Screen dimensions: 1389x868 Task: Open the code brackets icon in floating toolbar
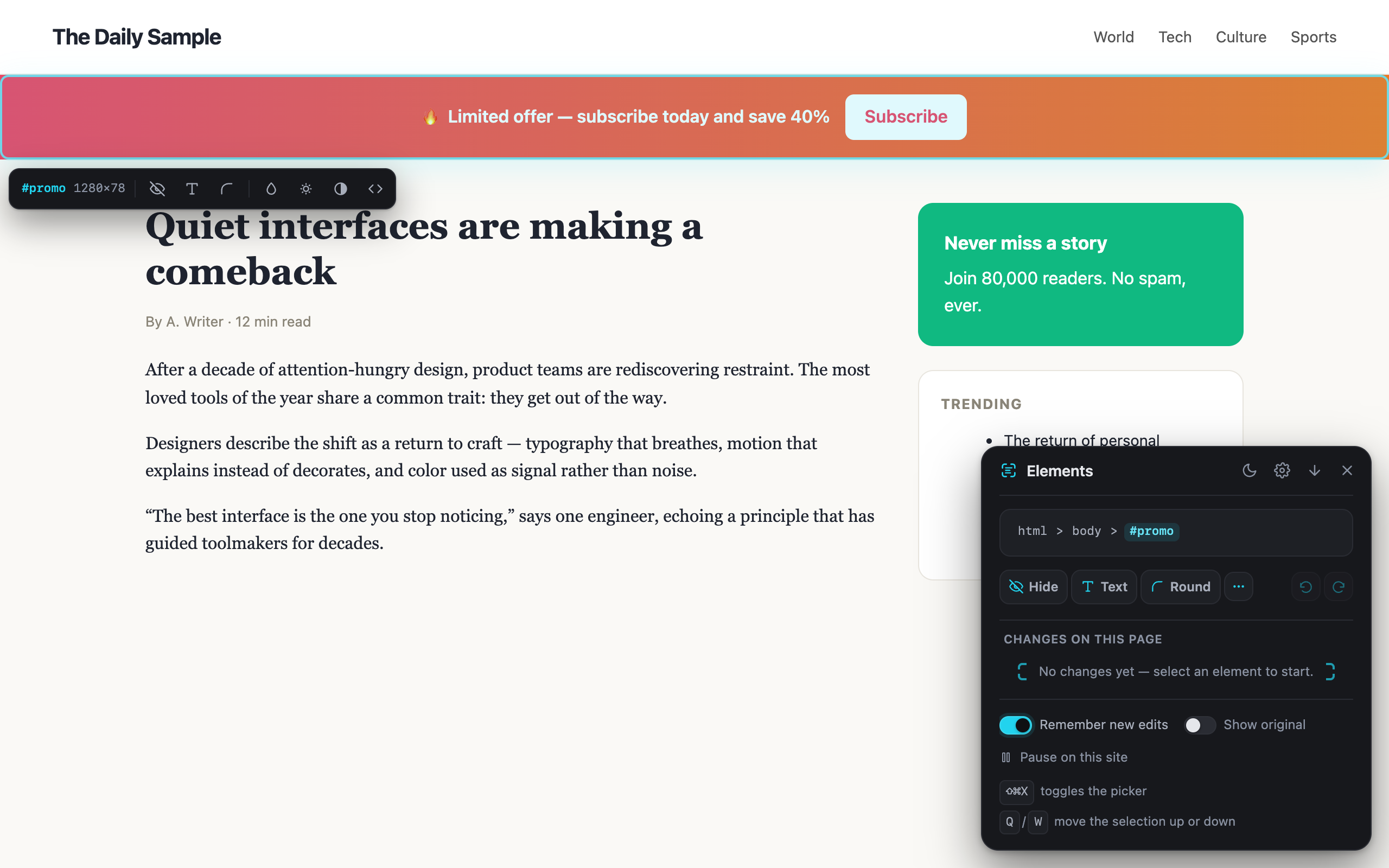coord(375,189)
